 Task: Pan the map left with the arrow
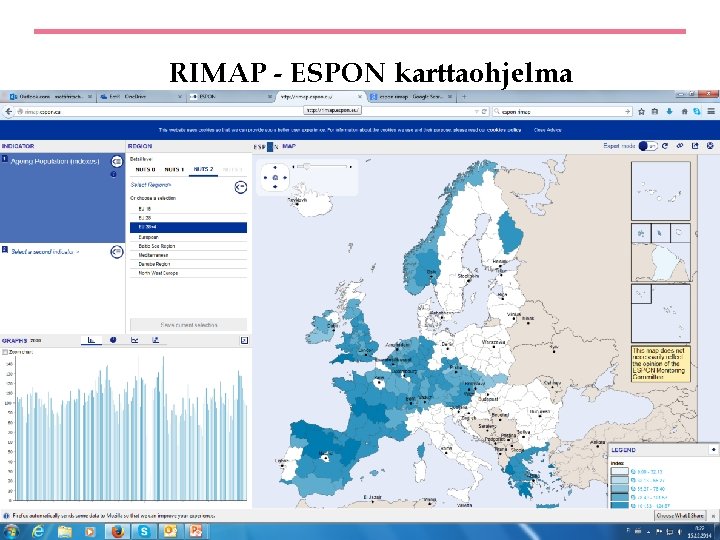[265, 177]
